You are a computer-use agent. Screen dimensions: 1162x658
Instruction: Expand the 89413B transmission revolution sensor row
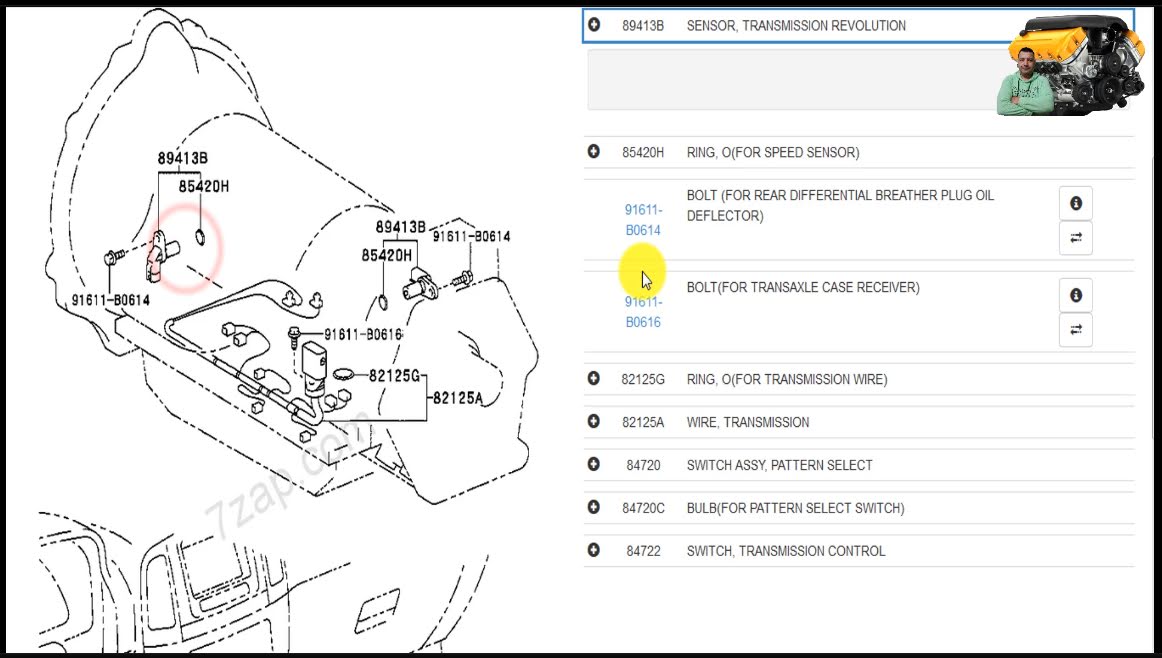click(594, 24)
